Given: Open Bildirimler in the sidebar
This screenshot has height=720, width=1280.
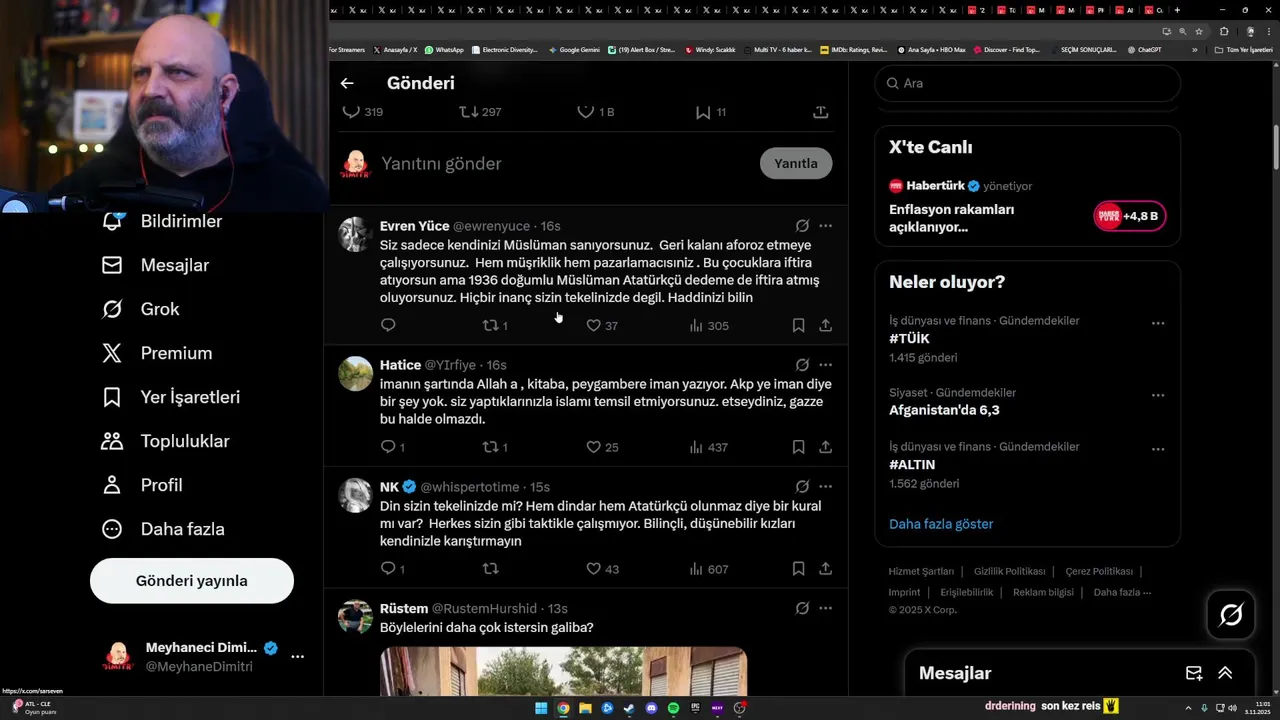Looking at the screenshot, I should pyautogui.click(x=162, y=221).
